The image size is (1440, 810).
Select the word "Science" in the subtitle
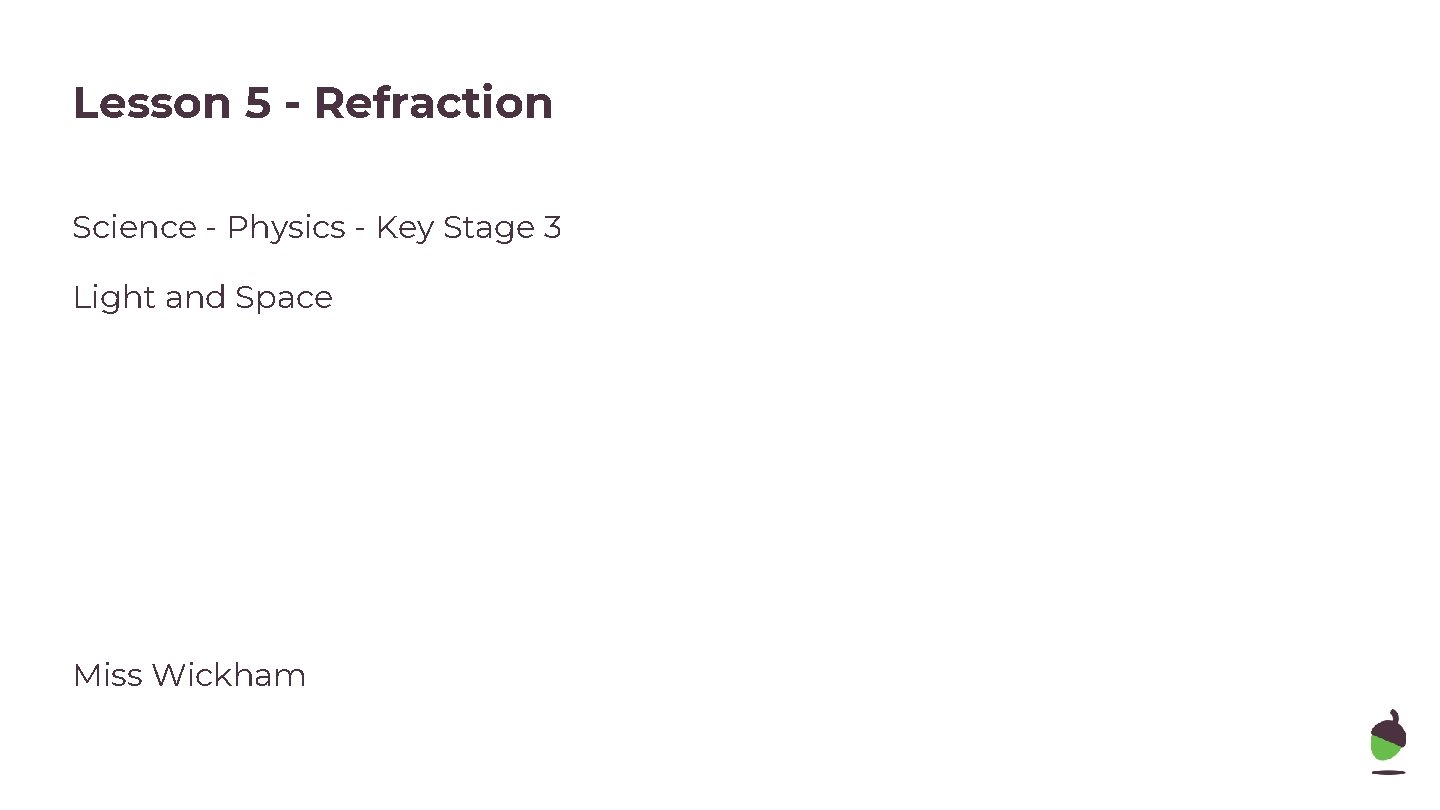[x=134, y=228]
